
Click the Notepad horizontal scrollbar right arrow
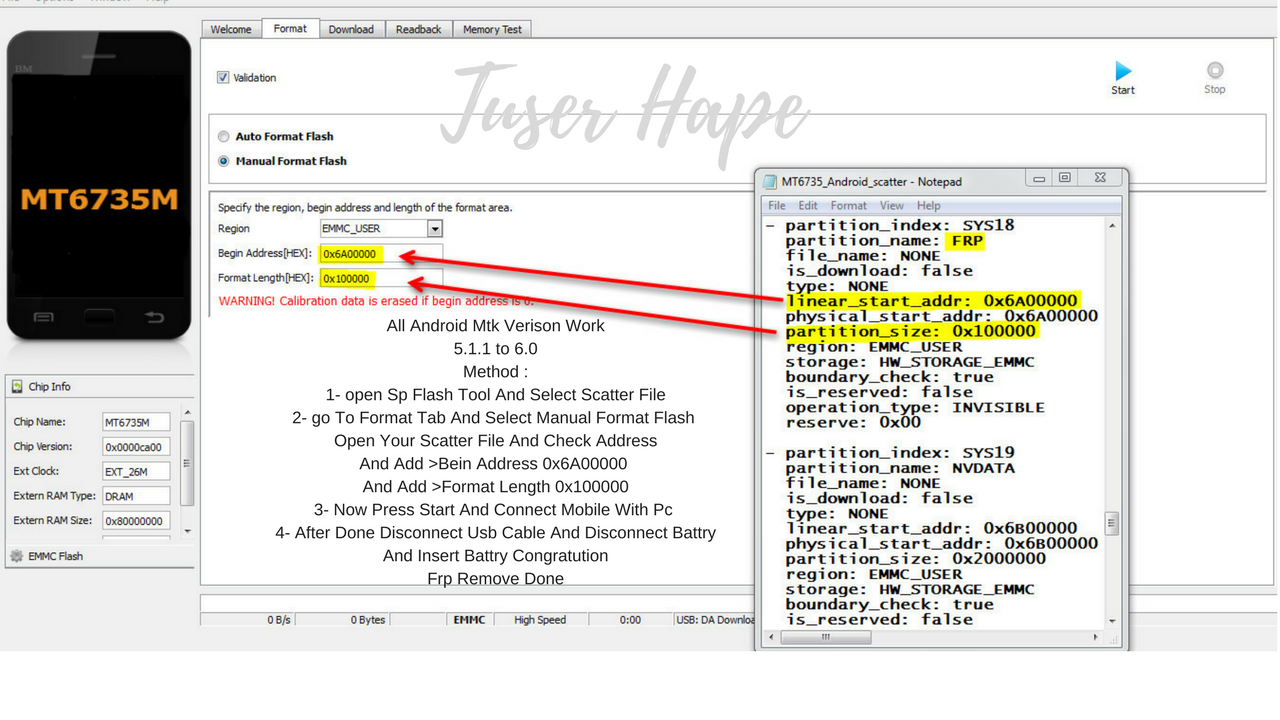[x=1096, y=637]
